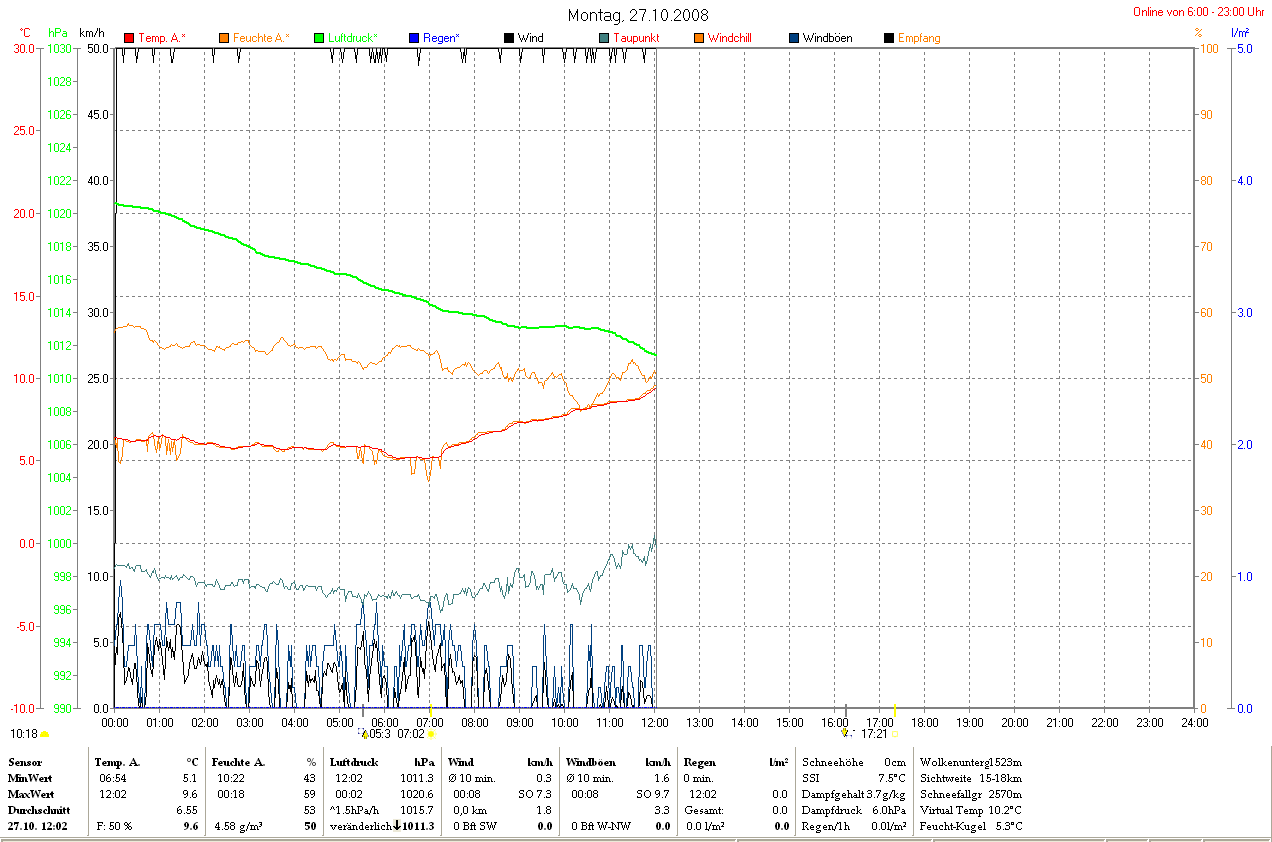The height and width of the screenshot is (842, 1272).
Task: Click the MaxWert row label
Action: coord(30,794)
